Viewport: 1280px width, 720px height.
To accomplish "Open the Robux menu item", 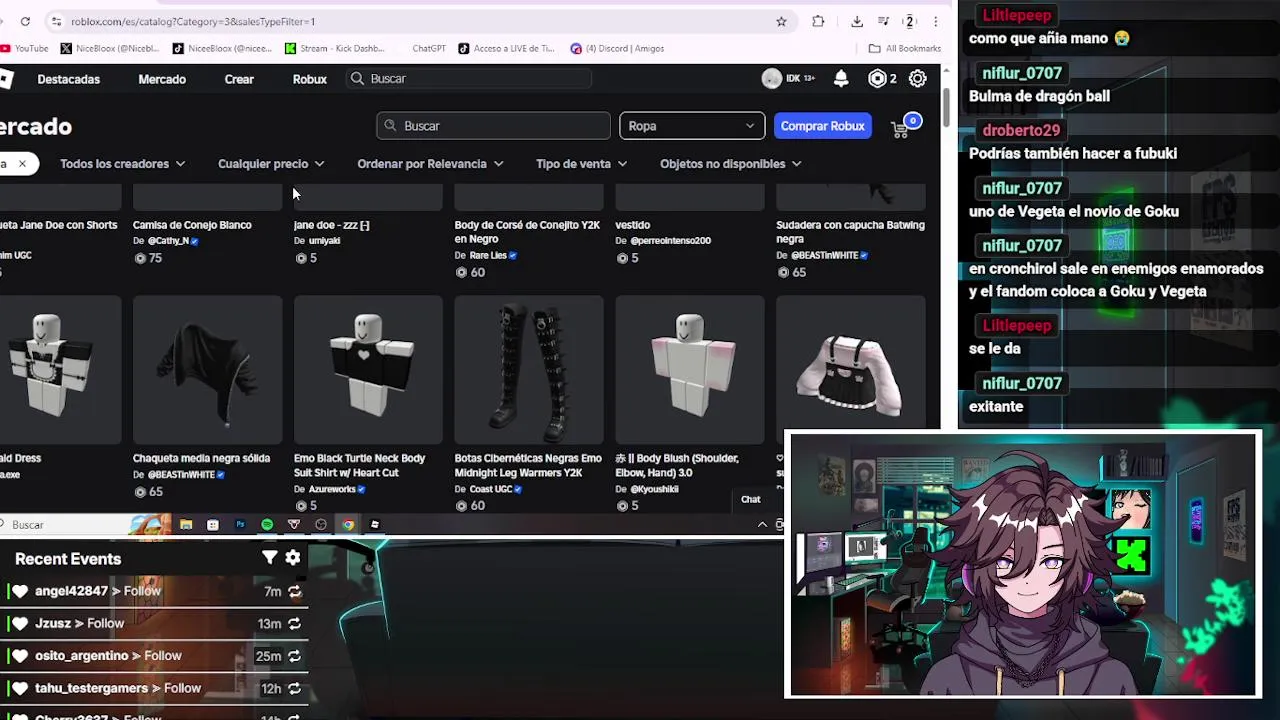I will [x=310, y=79].
